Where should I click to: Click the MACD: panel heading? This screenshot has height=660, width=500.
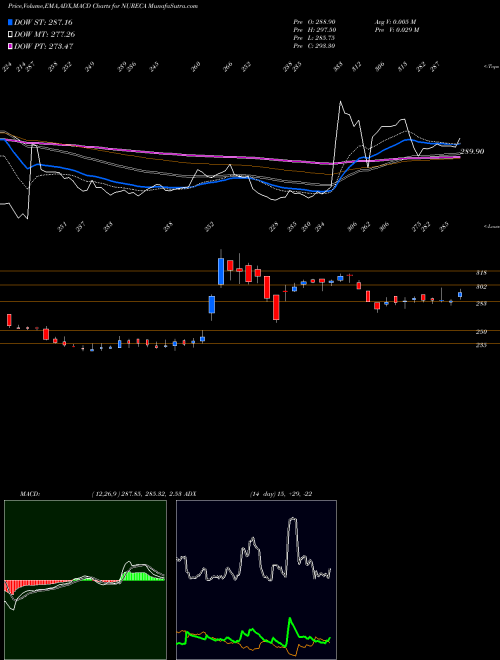coord(29,494)
